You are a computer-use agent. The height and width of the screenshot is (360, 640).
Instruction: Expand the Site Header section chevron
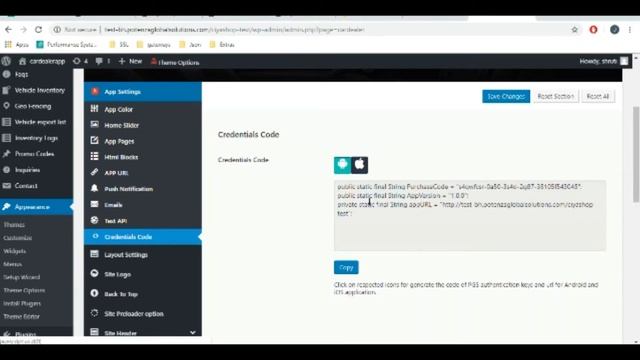point(193,333)
